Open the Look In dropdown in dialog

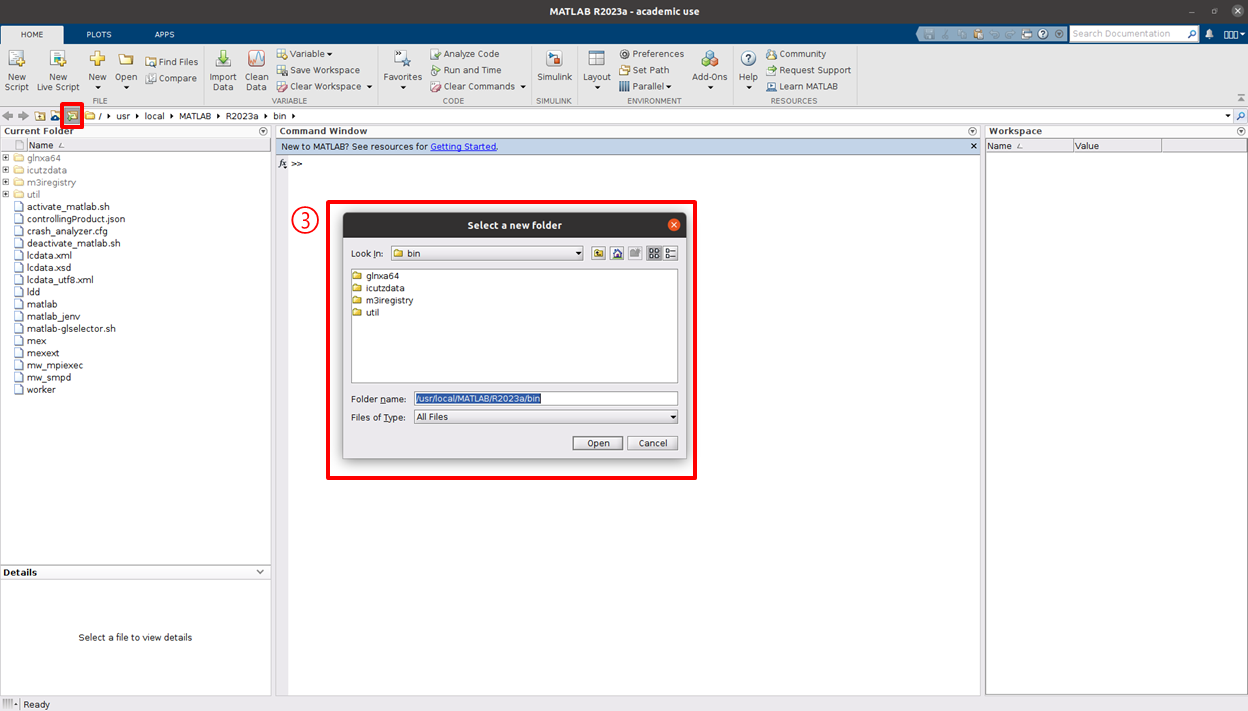(486, 254)
